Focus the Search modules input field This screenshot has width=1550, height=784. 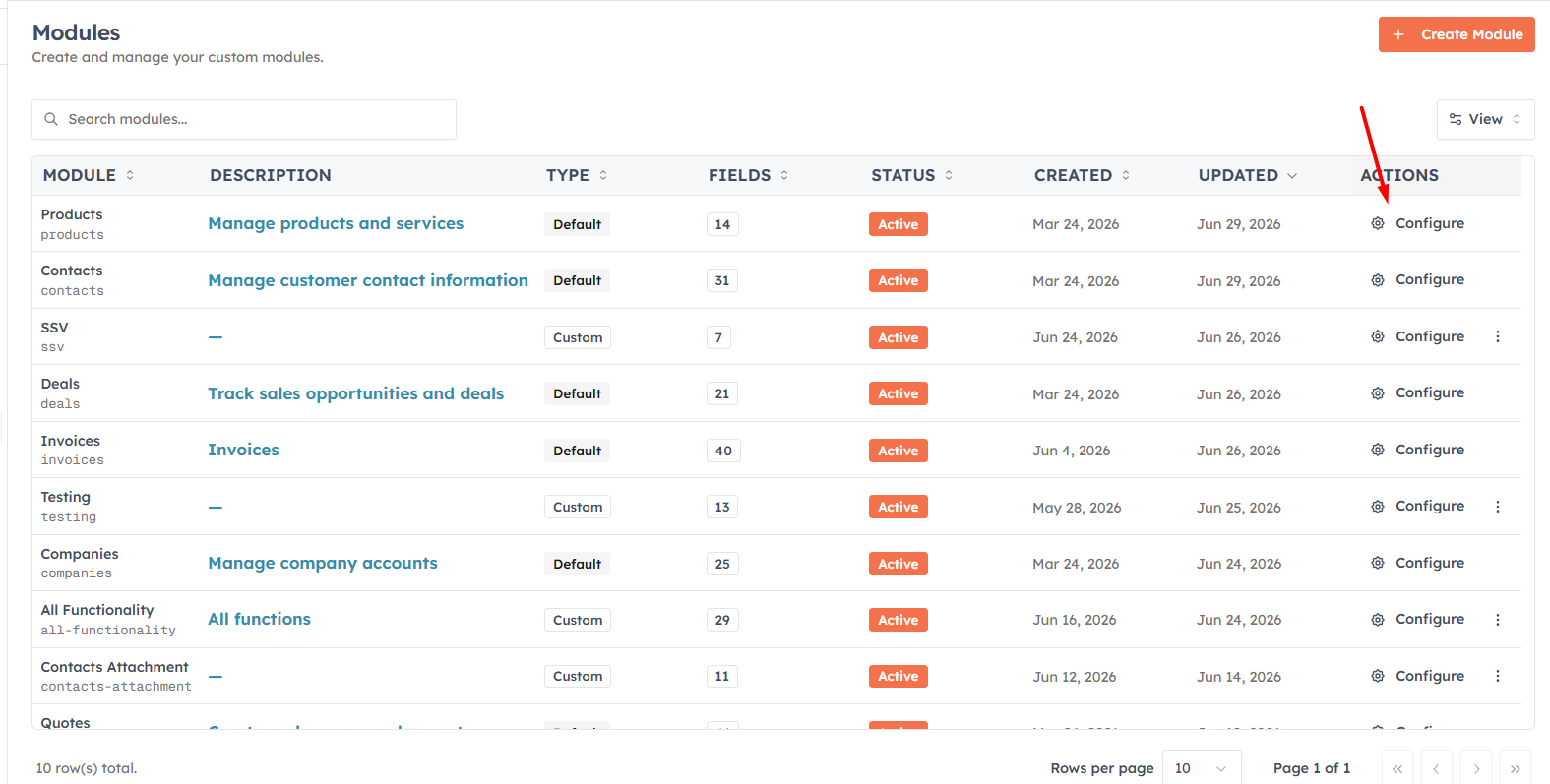(244, 119)
